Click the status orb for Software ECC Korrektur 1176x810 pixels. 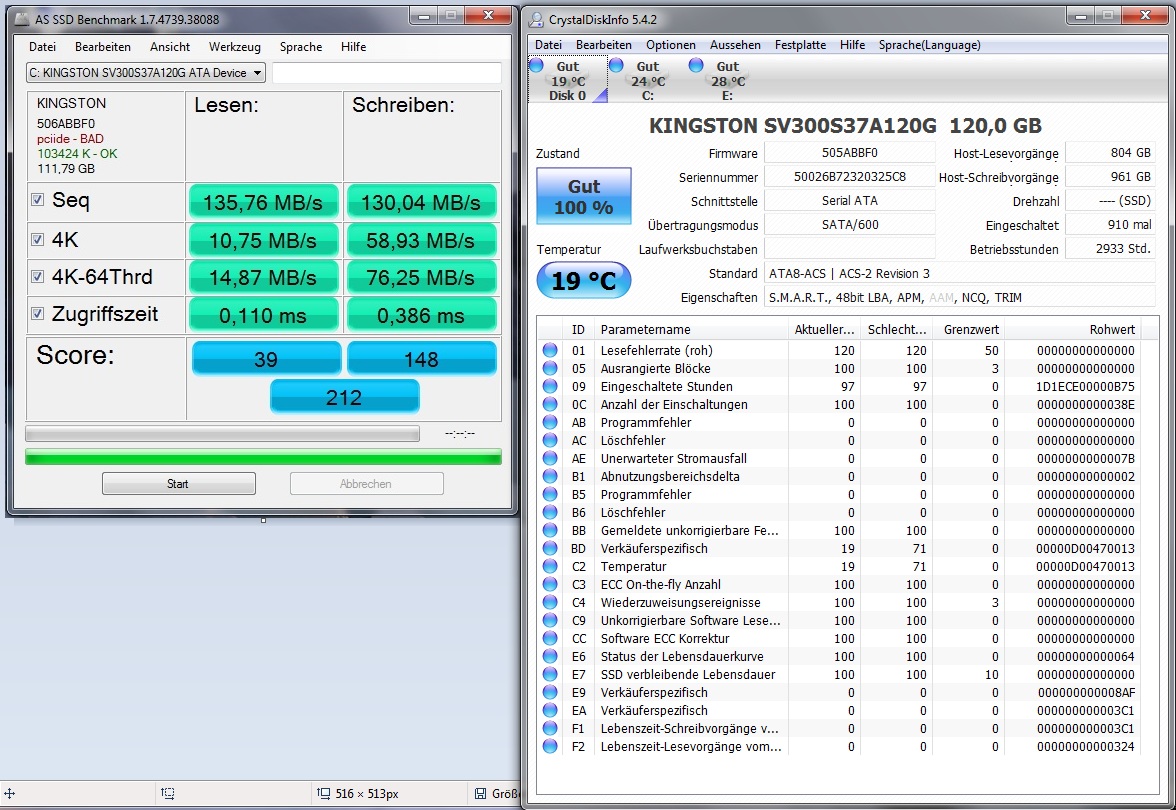coord(550,638)
